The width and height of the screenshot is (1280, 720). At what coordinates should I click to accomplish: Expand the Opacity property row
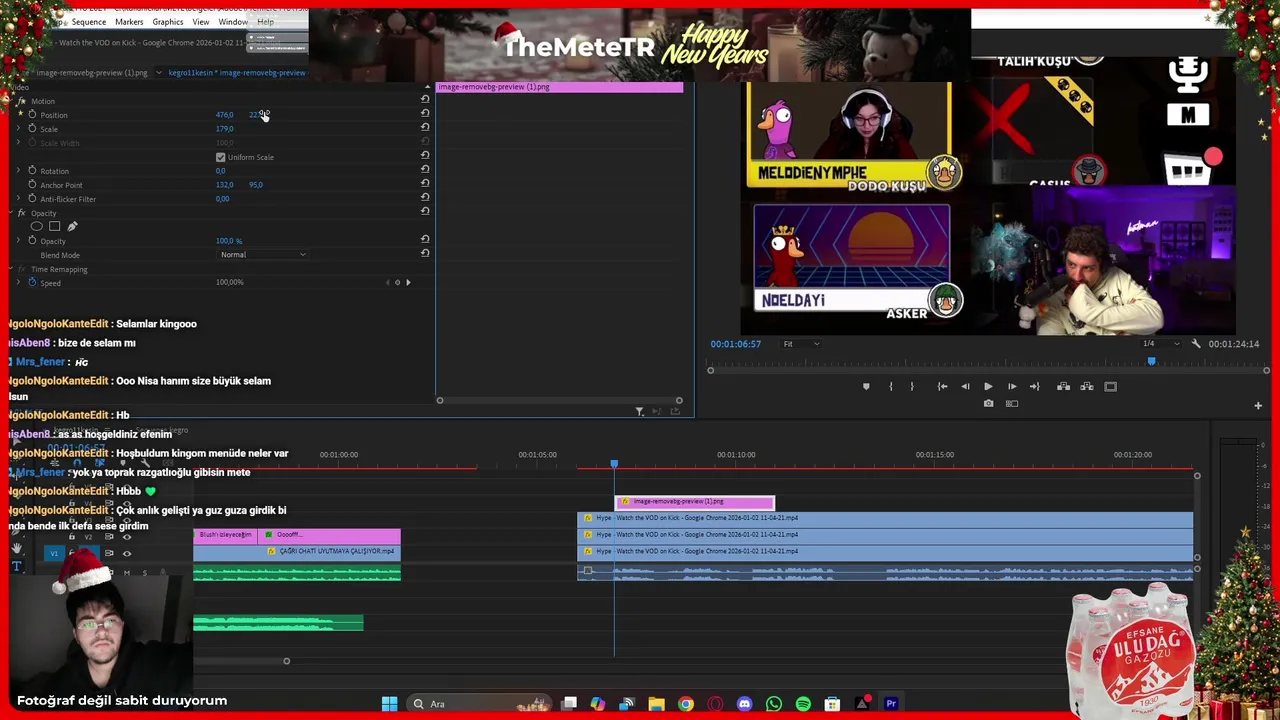pyautogui.click(x=18, y=240)
